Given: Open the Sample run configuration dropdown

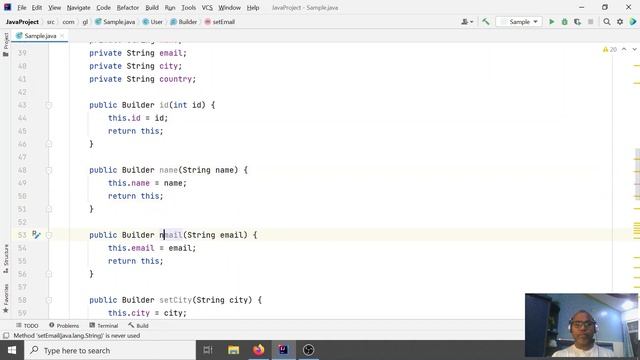Looking at the screenshot, I should click(519, 22).
